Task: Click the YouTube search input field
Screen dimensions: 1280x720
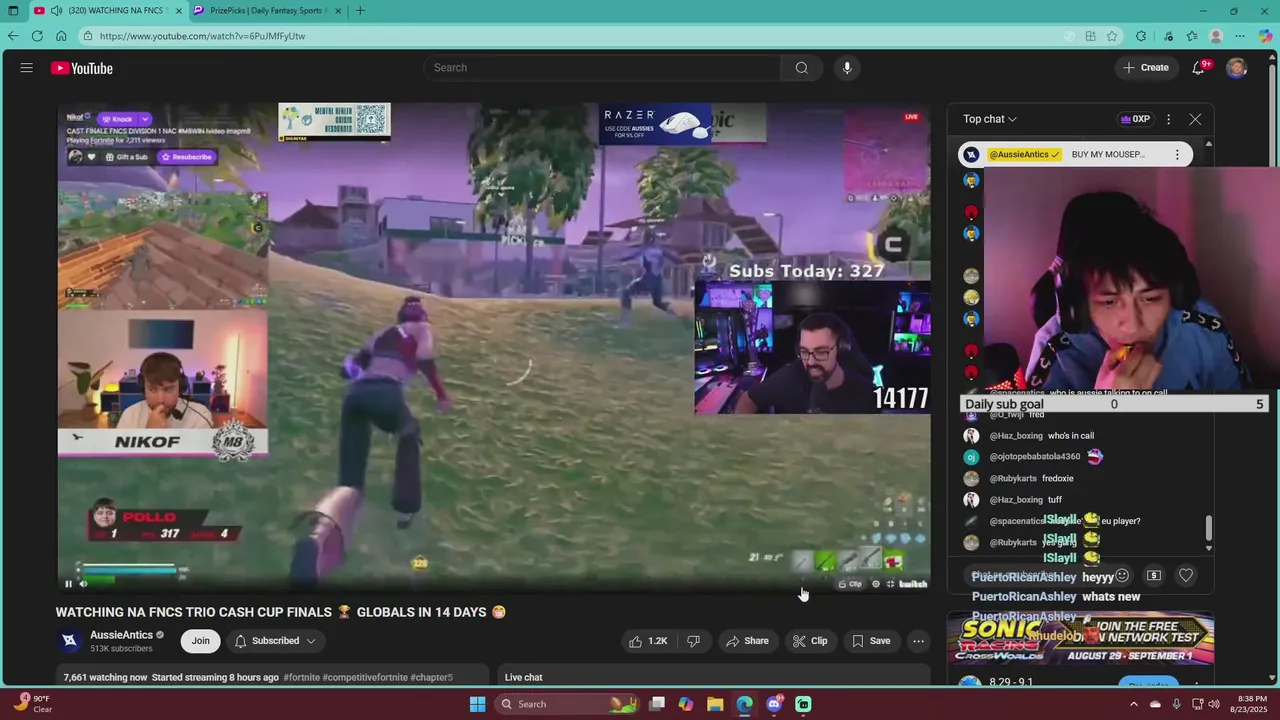Action: (602, 68)
